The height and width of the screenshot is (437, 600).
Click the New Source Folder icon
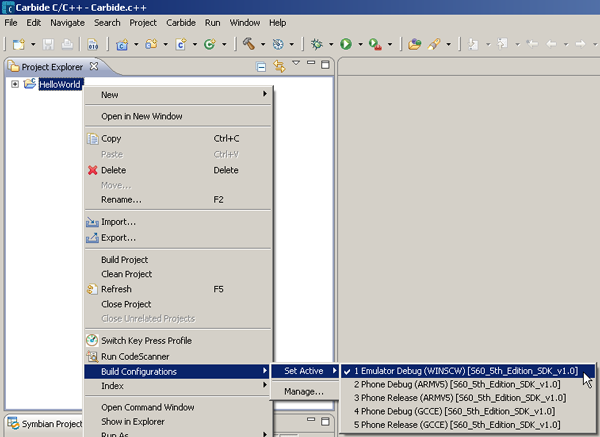click(x=151, y=44)
